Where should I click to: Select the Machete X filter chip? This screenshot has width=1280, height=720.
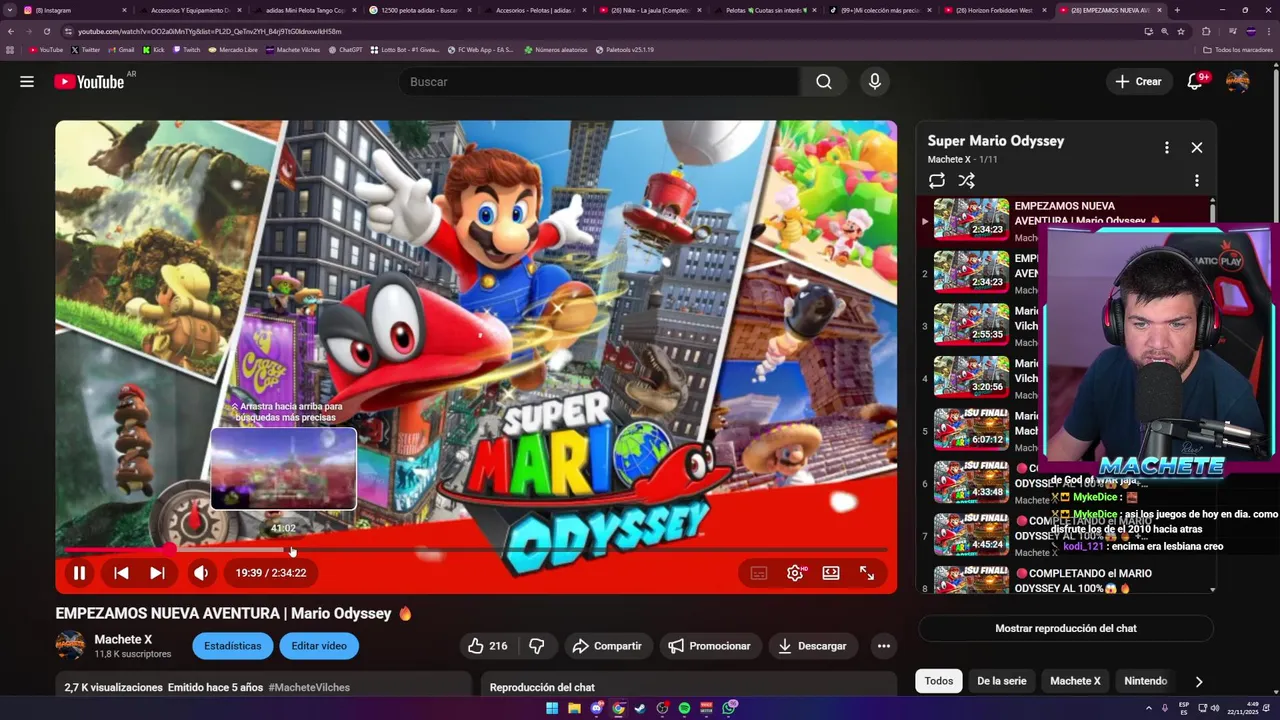[1075, 681]
